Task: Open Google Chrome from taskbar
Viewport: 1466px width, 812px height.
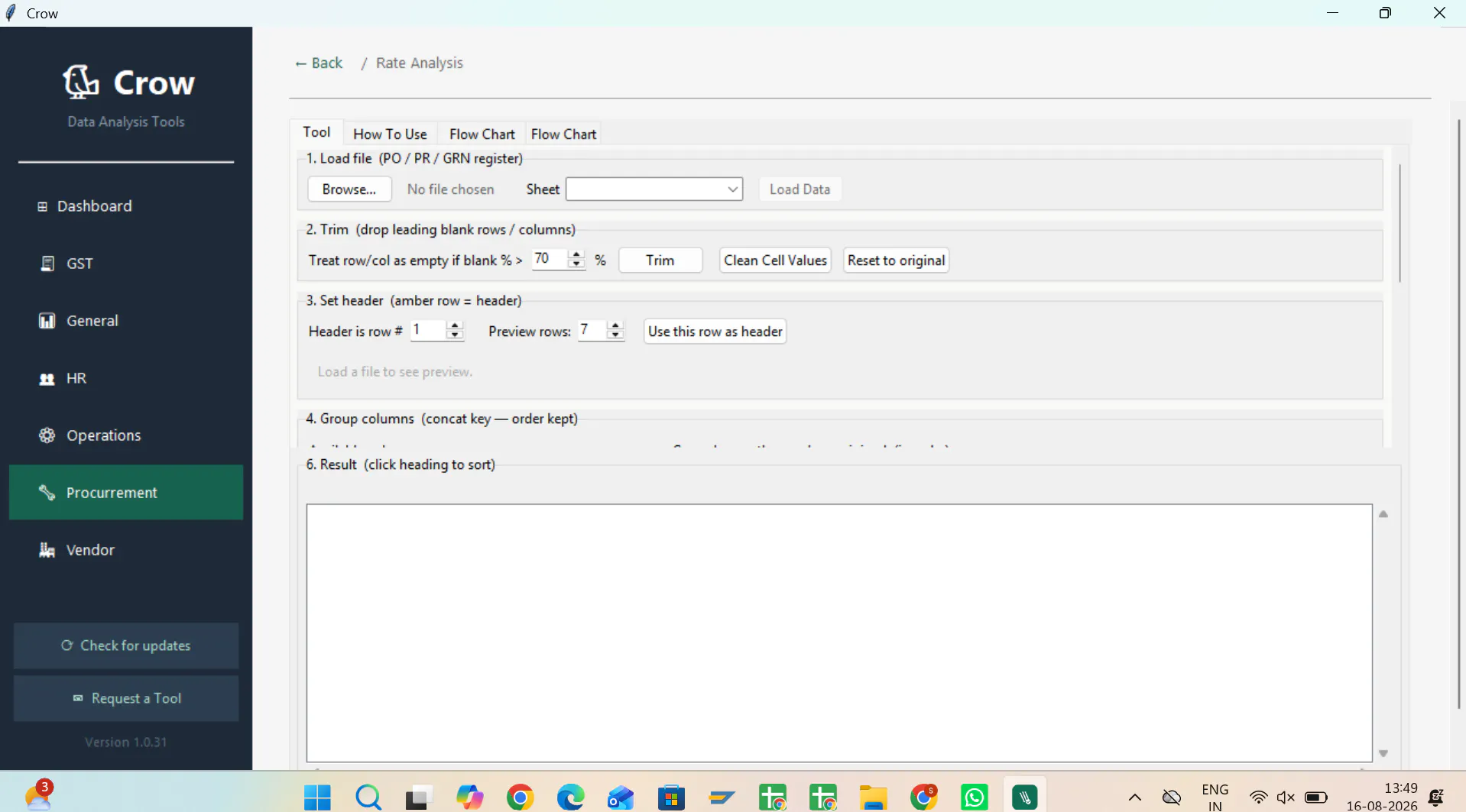Action: 520,797
